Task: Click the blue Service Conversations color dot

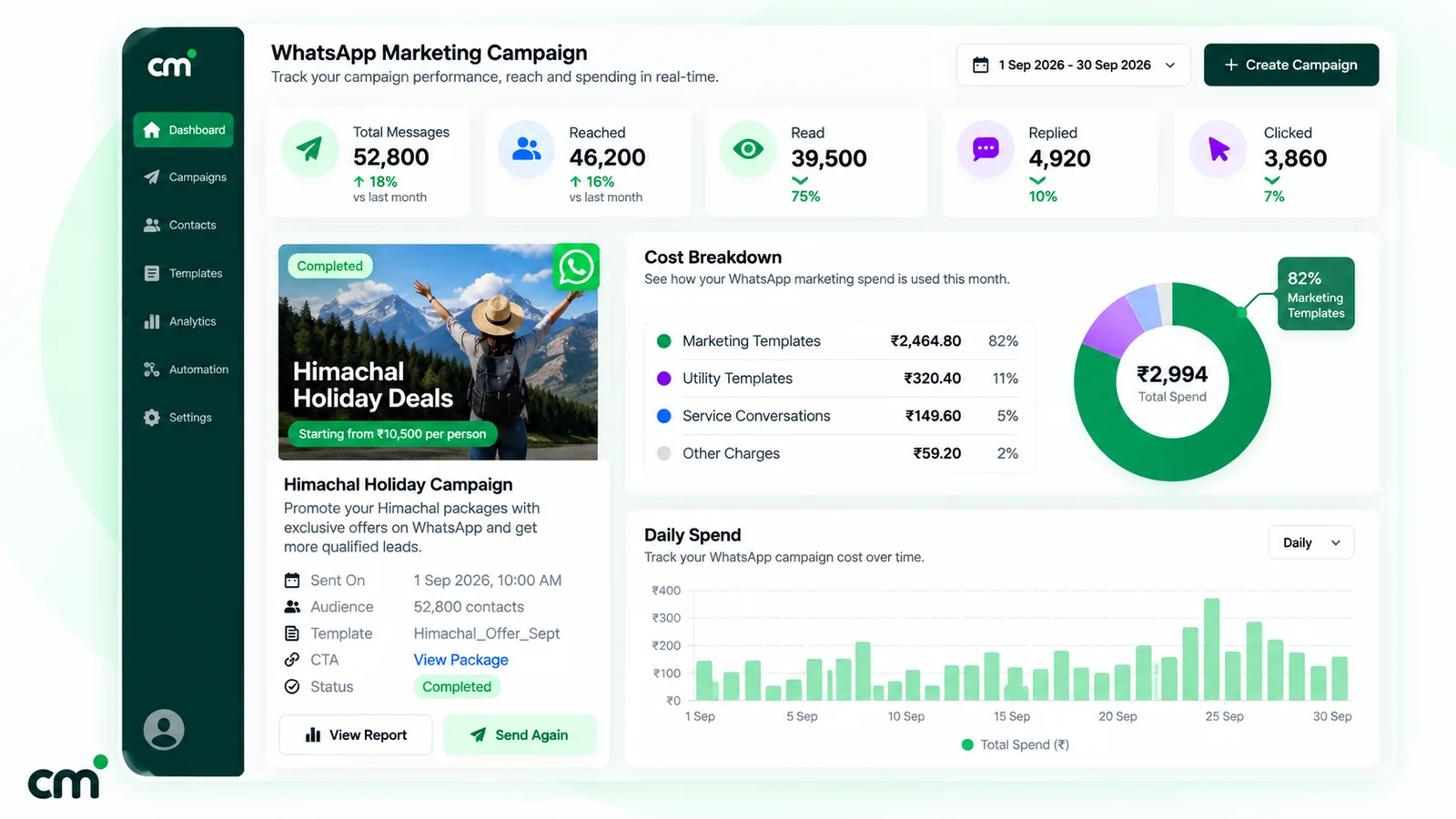Action: coord(664,416)
